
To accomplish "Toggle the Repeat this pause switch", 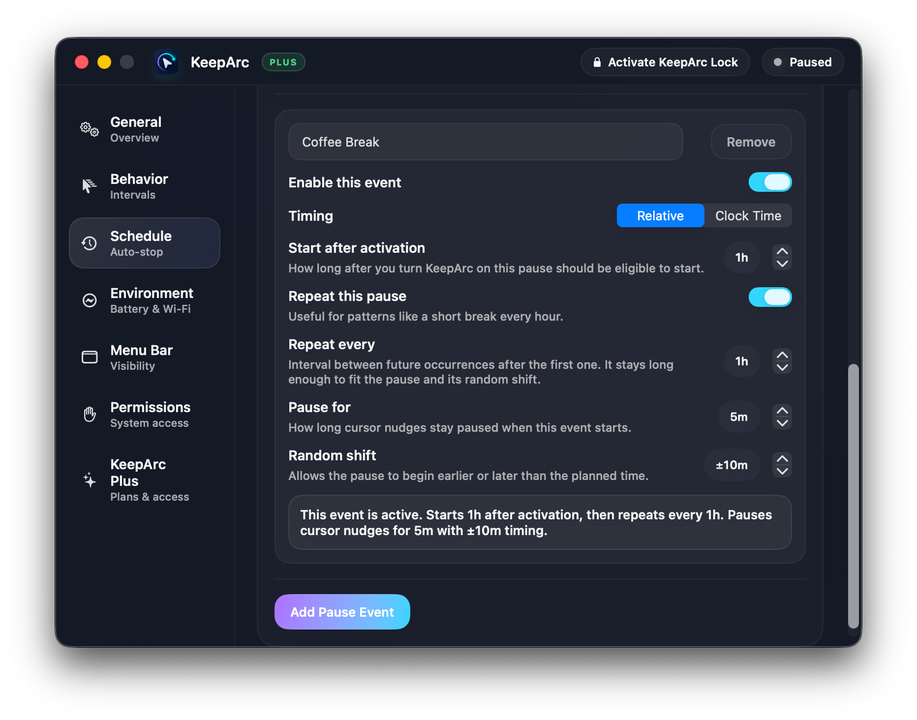I will point(770,297).
